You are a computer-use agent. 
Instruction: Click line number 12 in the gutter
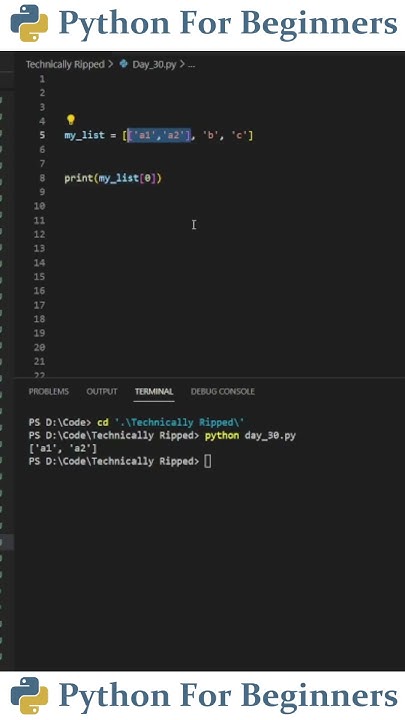(39, 234)
